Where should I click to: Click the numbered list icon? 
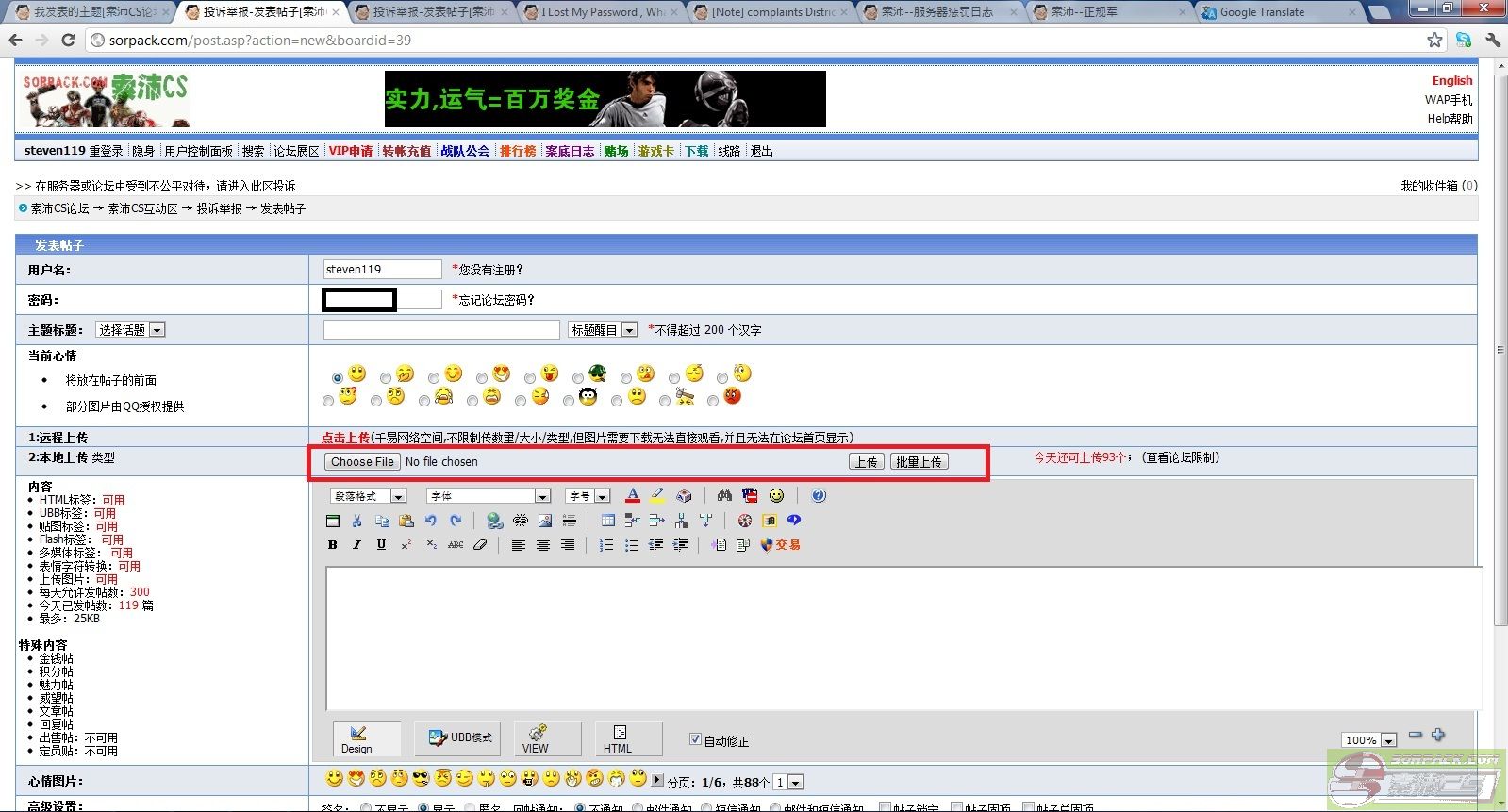606,545
